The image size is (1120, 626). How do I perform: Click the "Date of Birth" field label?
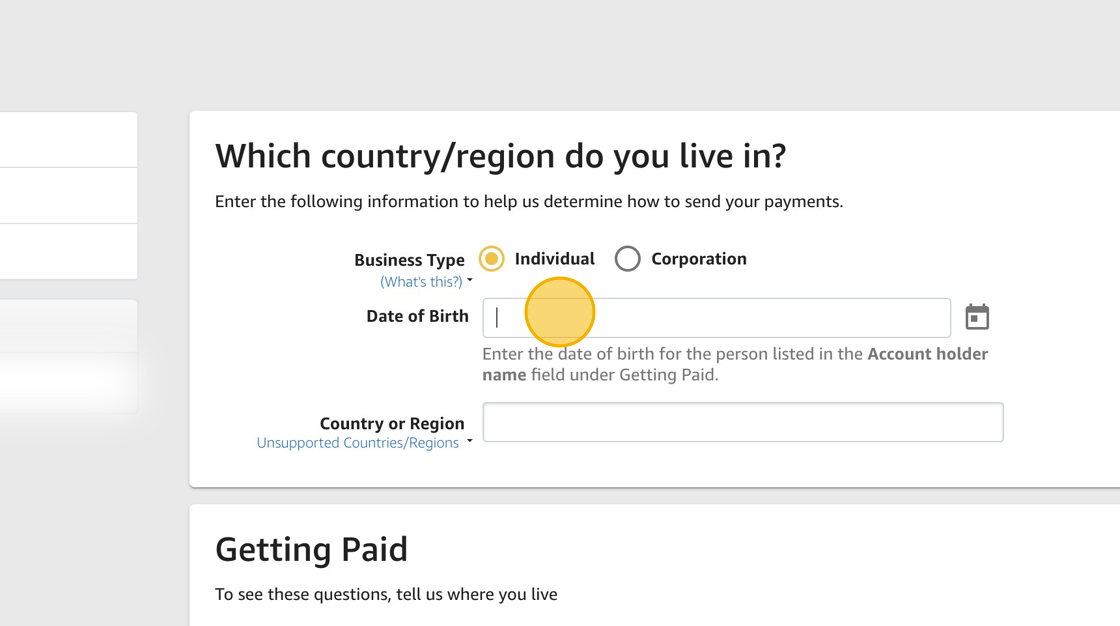417,316
